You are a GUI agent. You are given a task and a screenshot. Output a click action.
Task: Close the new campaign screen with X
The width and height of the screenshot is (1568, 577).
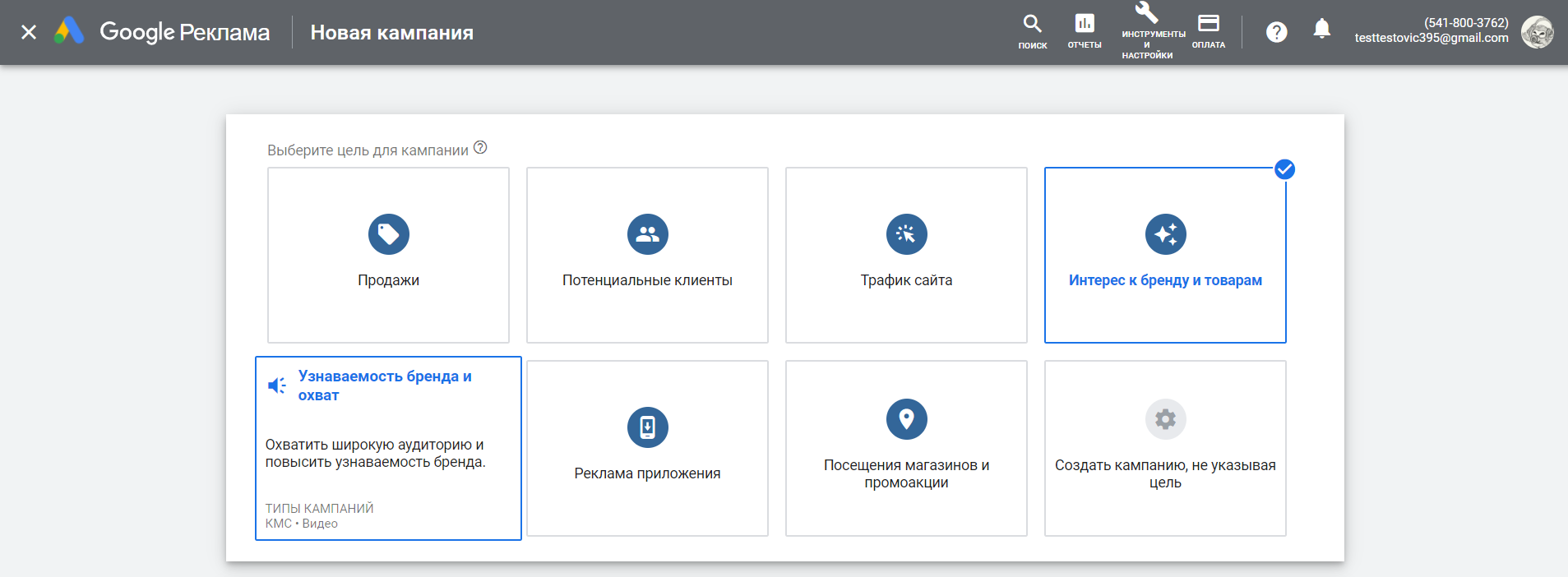(x=29, y=32)
